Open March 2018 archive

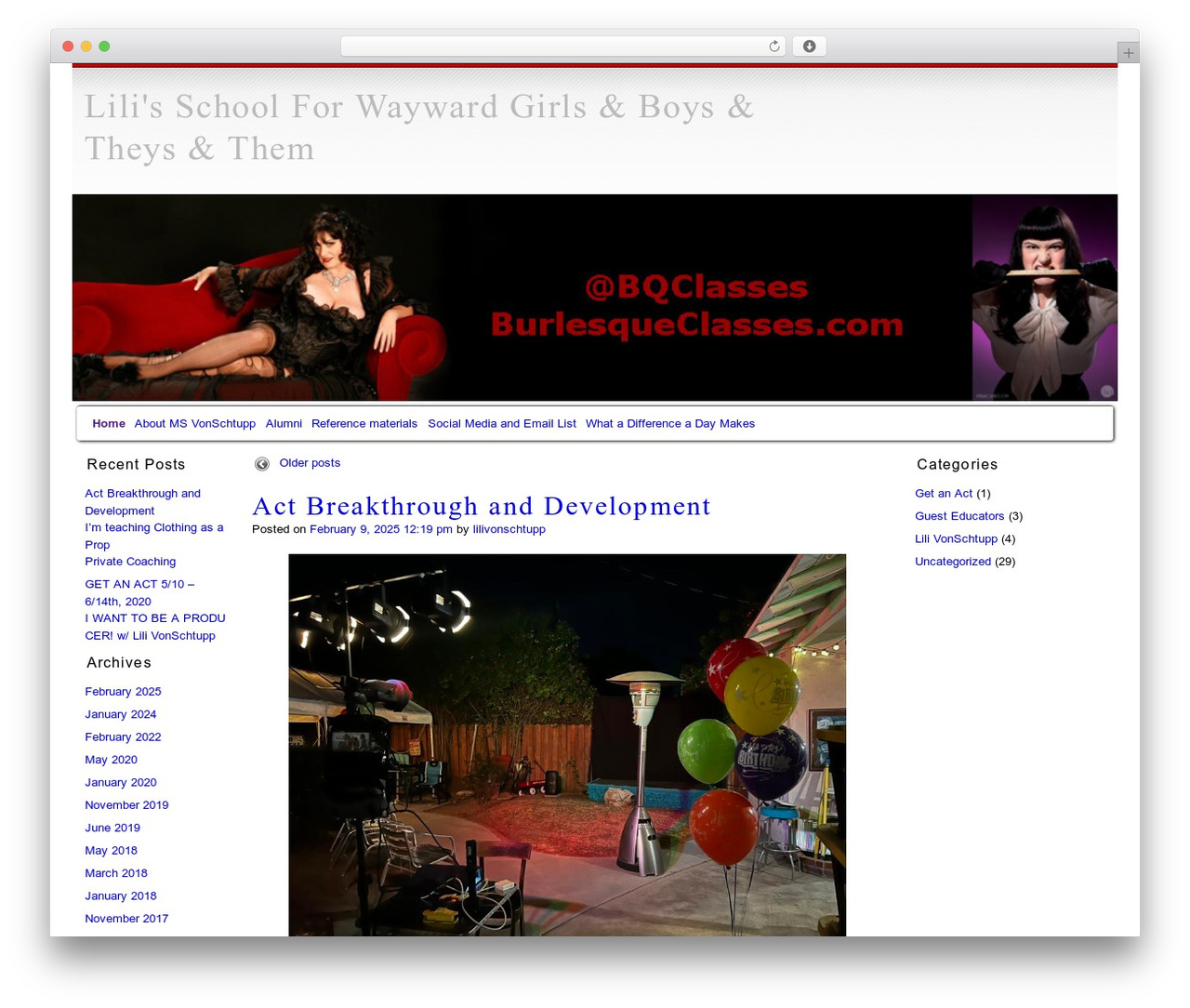(116, 873)
